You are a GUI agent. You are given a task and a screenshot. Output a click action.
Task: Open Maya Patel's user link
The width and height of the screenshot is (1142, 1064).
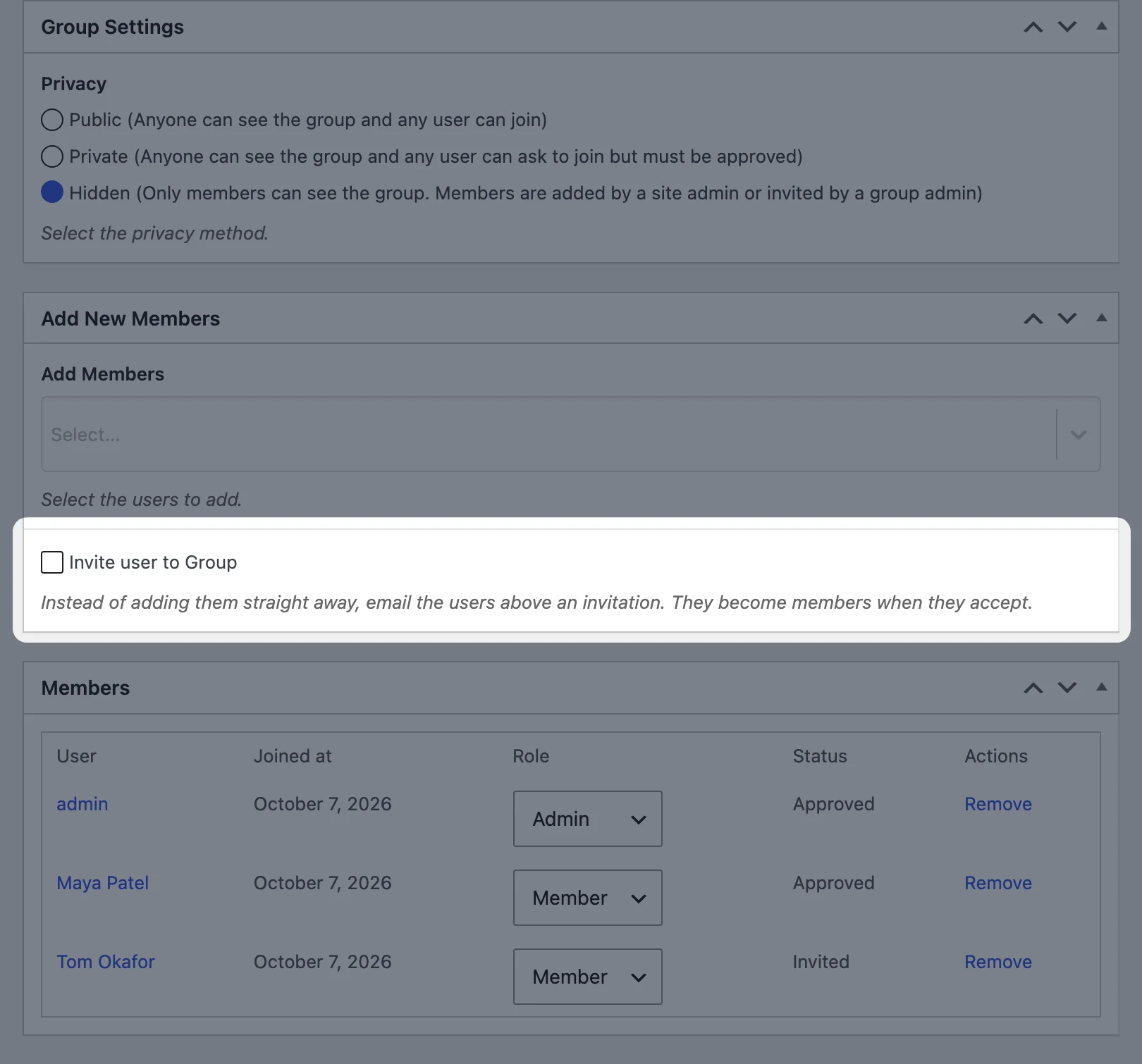pos(103,883)
